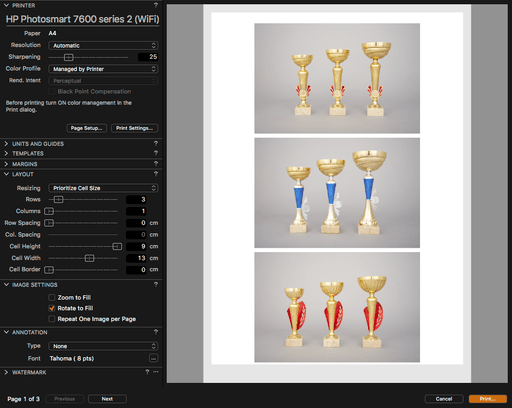Image resolution: width=512 pixels, height=408 pixels.
Task: Open Watermark section options menu dots
Action: pos(156,372)
